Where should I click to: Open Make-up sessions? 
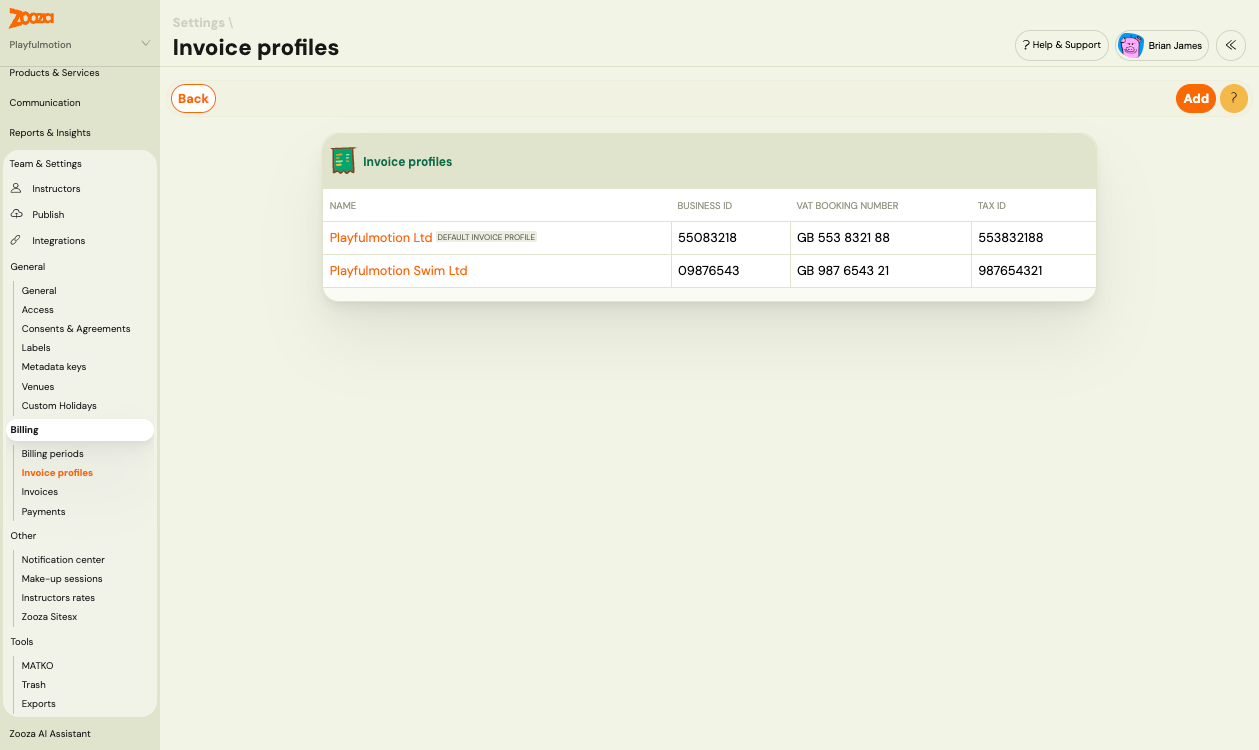(62, 579)
